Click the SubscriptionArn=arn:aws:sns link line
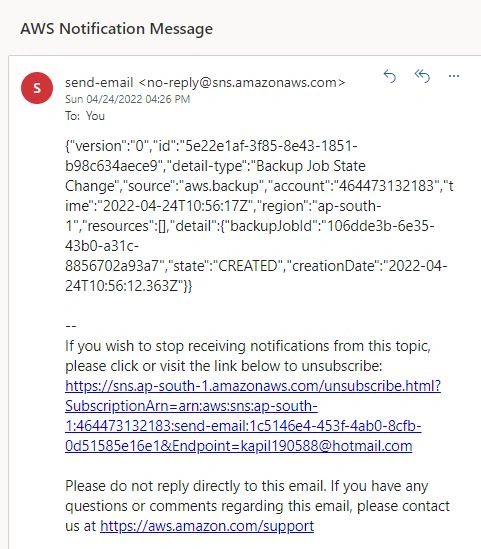481x549 pixels. tap(191, 406)
